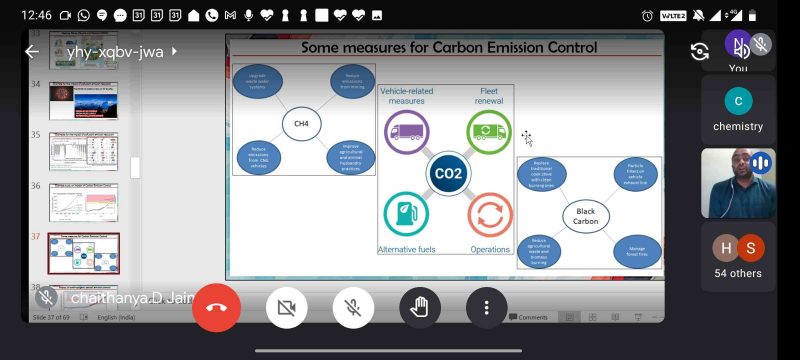Select slide 37 thumbnail in panel

(x=84, y=253)
